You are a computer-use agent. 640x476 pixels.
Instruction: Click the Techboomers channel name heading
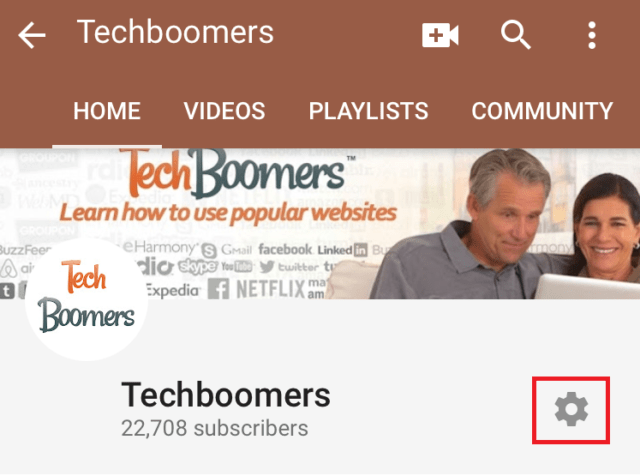(226, 395)
